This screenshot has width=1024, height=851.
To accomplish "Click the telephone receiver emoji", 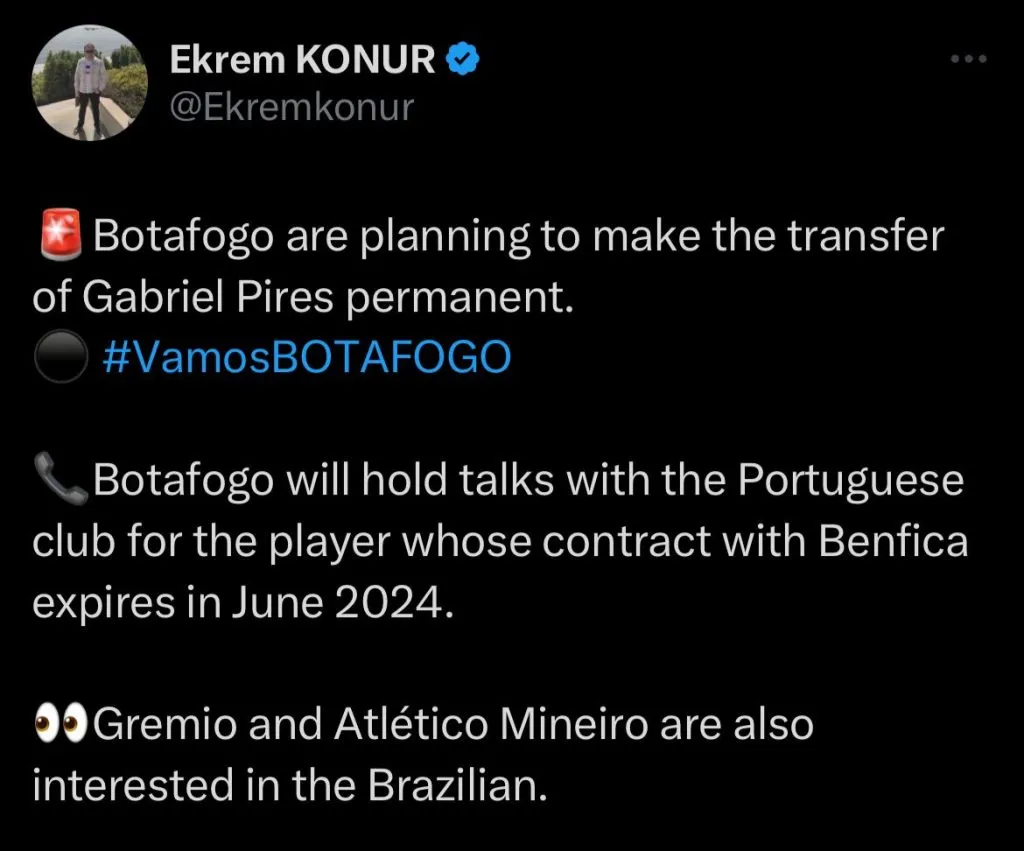I will pos(59,482).
